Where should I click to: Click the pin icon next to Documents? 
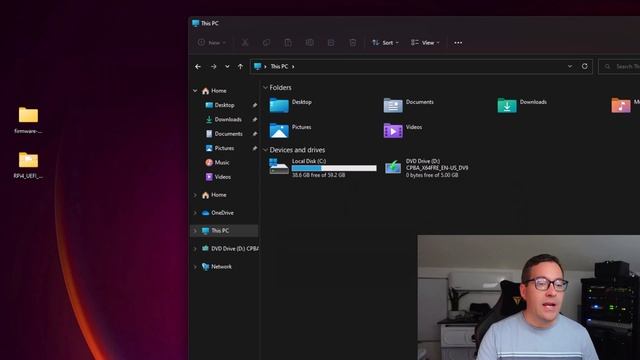click(255, 133)
